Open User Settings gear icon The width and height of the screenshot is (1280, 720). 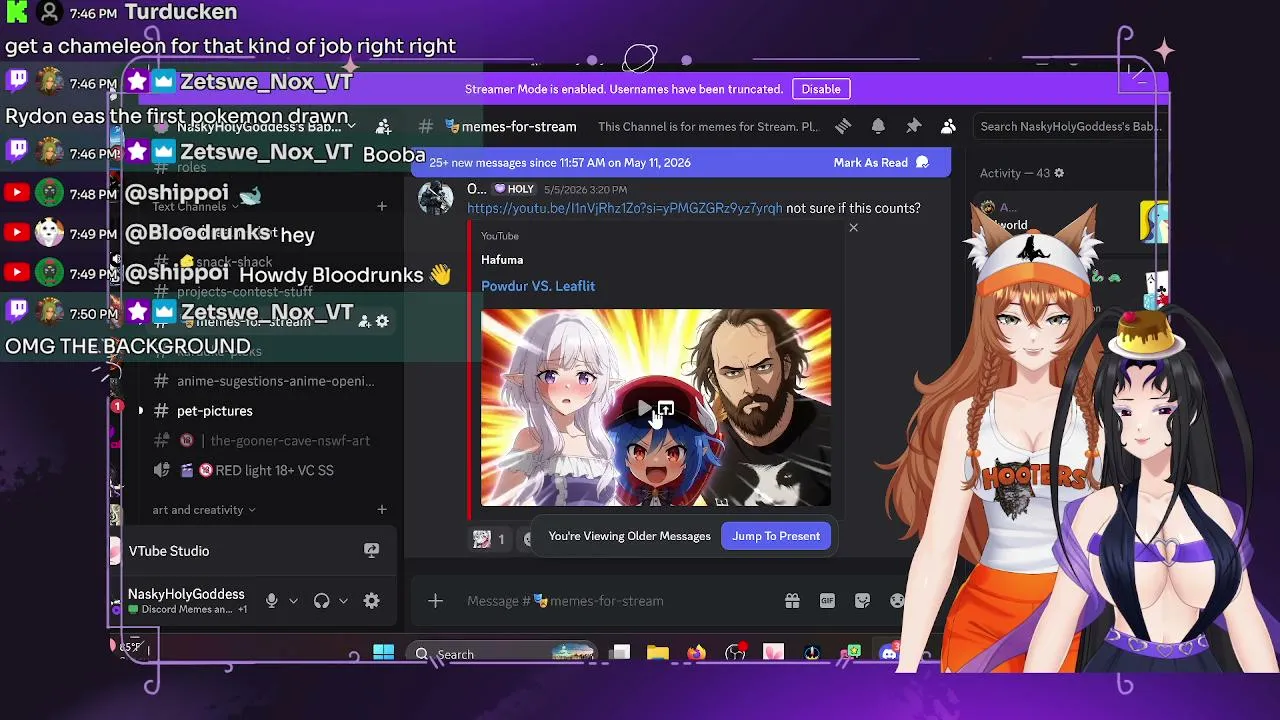tap(371, 601)
